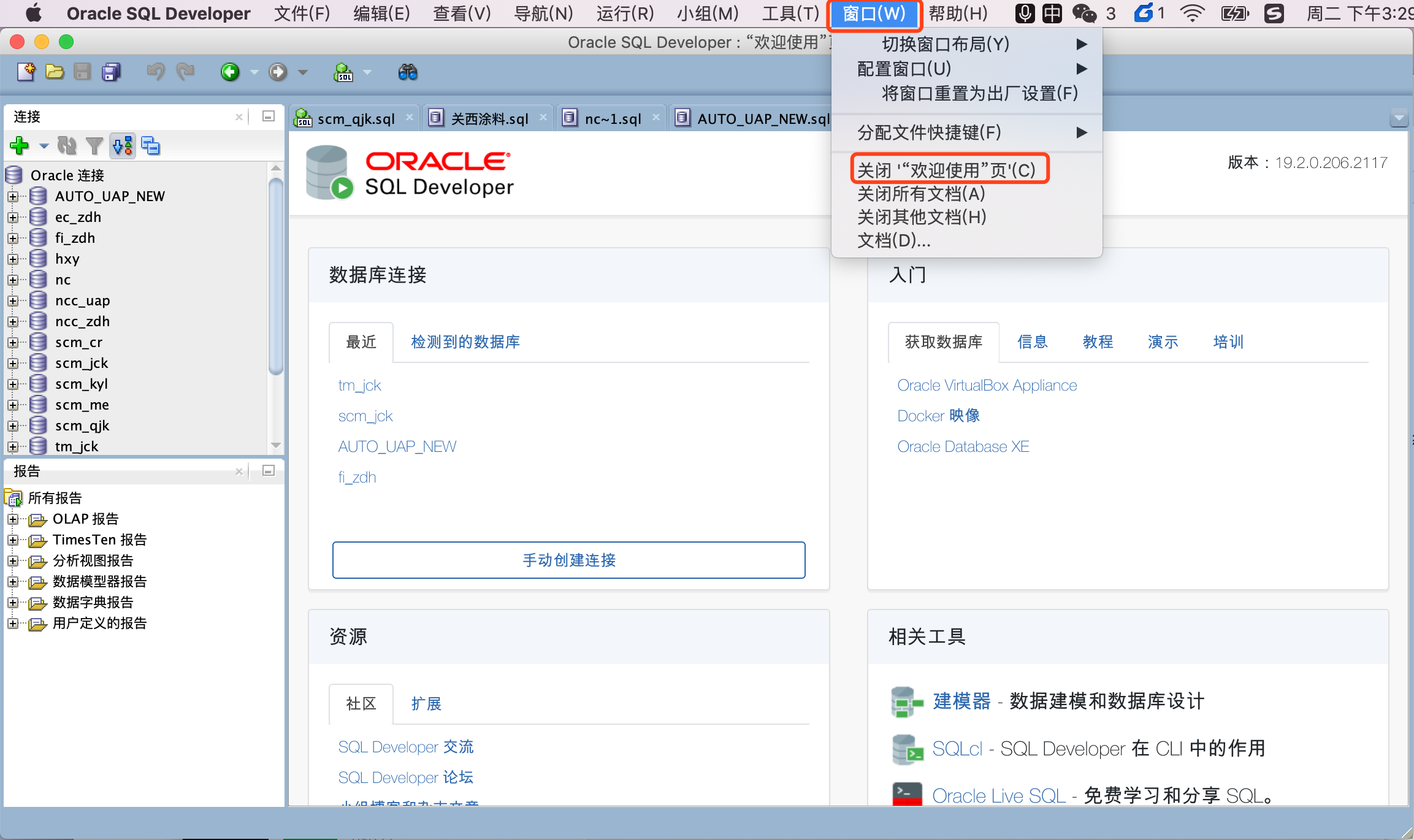Choose 关闭 '欢迎使用' 页(C) menu item
This screenshot has height=840, width=1414.
tap(967, 170)
